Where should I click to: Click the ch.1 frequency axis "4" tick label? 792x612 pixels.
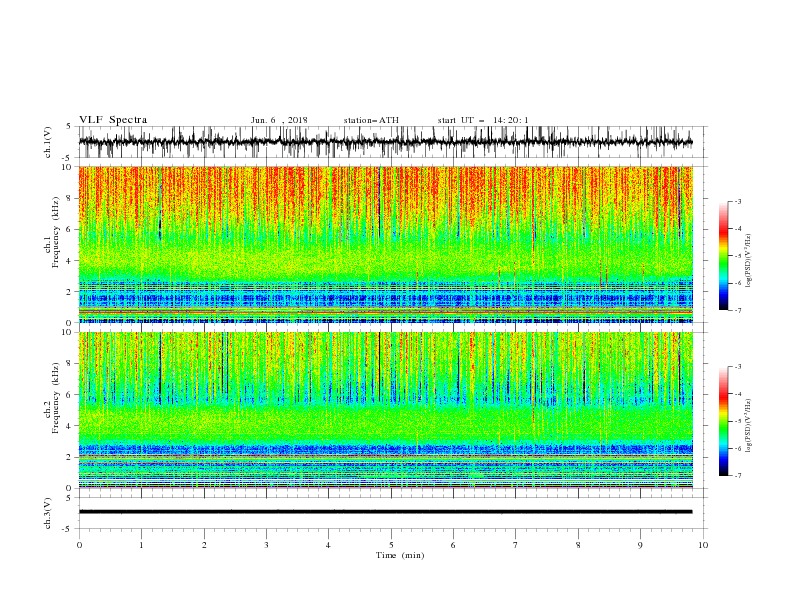click(x=70, y=261)
